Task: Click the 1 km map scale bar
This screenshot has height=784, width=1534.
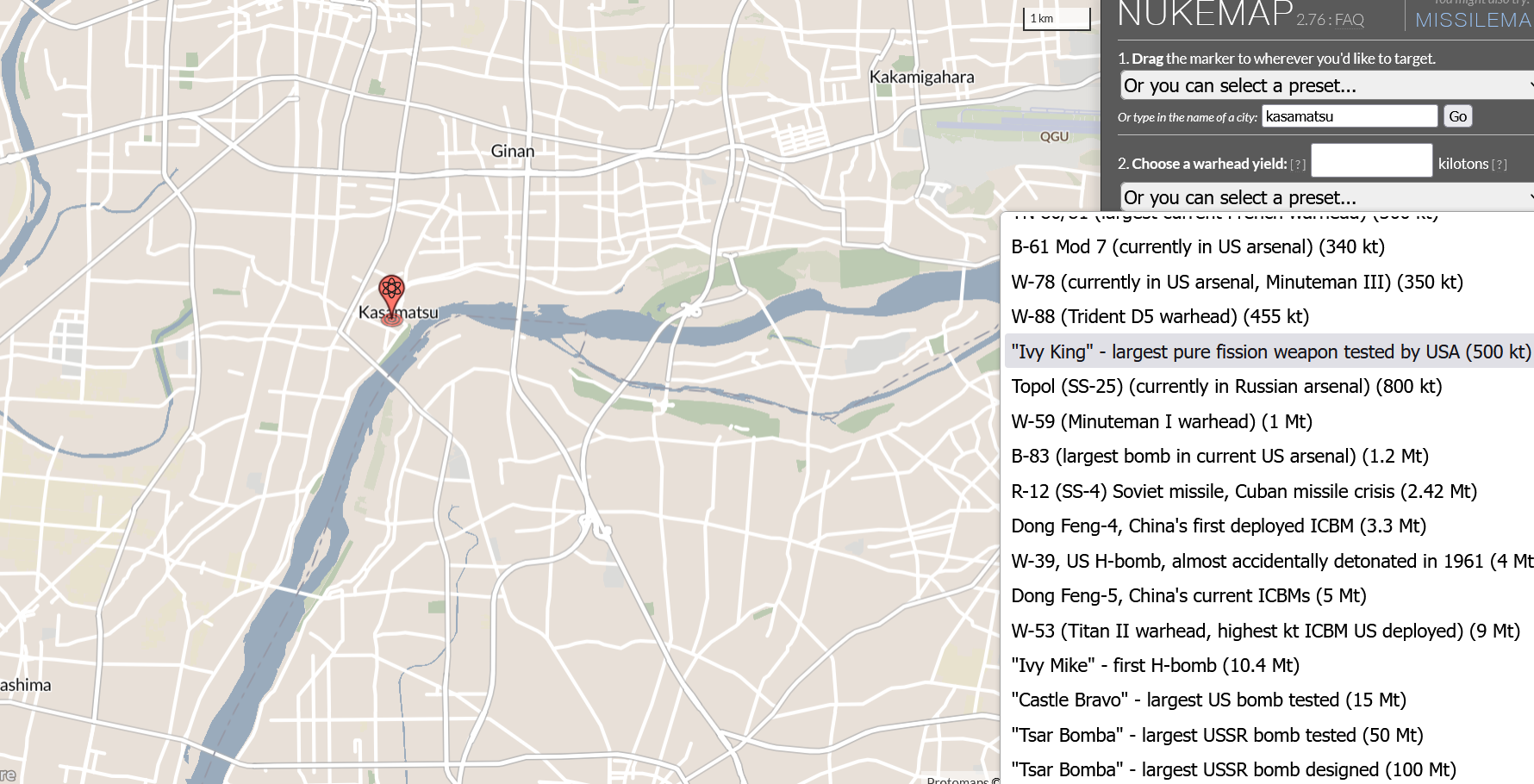Action: pos(1057,19)
